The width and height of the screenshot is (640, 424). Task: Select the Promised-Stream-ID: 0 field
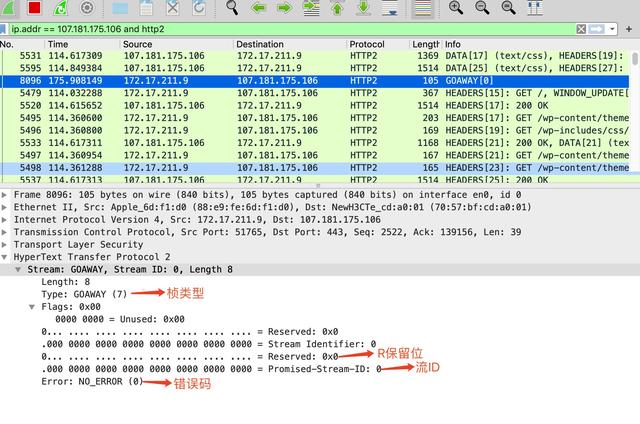pyautogui.click(x=211, y=369)
